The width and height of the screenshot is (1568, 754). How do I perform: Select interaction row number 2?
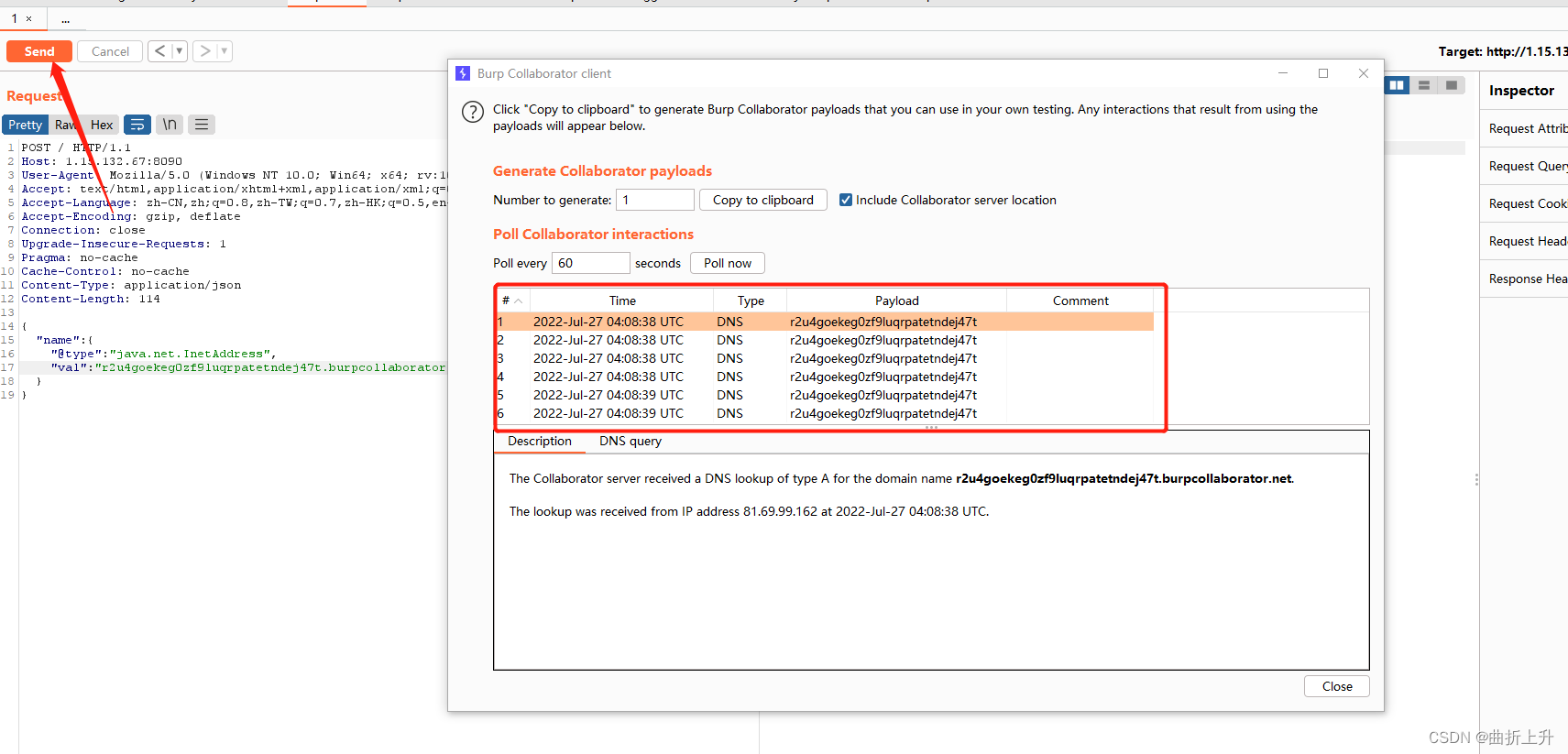825,340
